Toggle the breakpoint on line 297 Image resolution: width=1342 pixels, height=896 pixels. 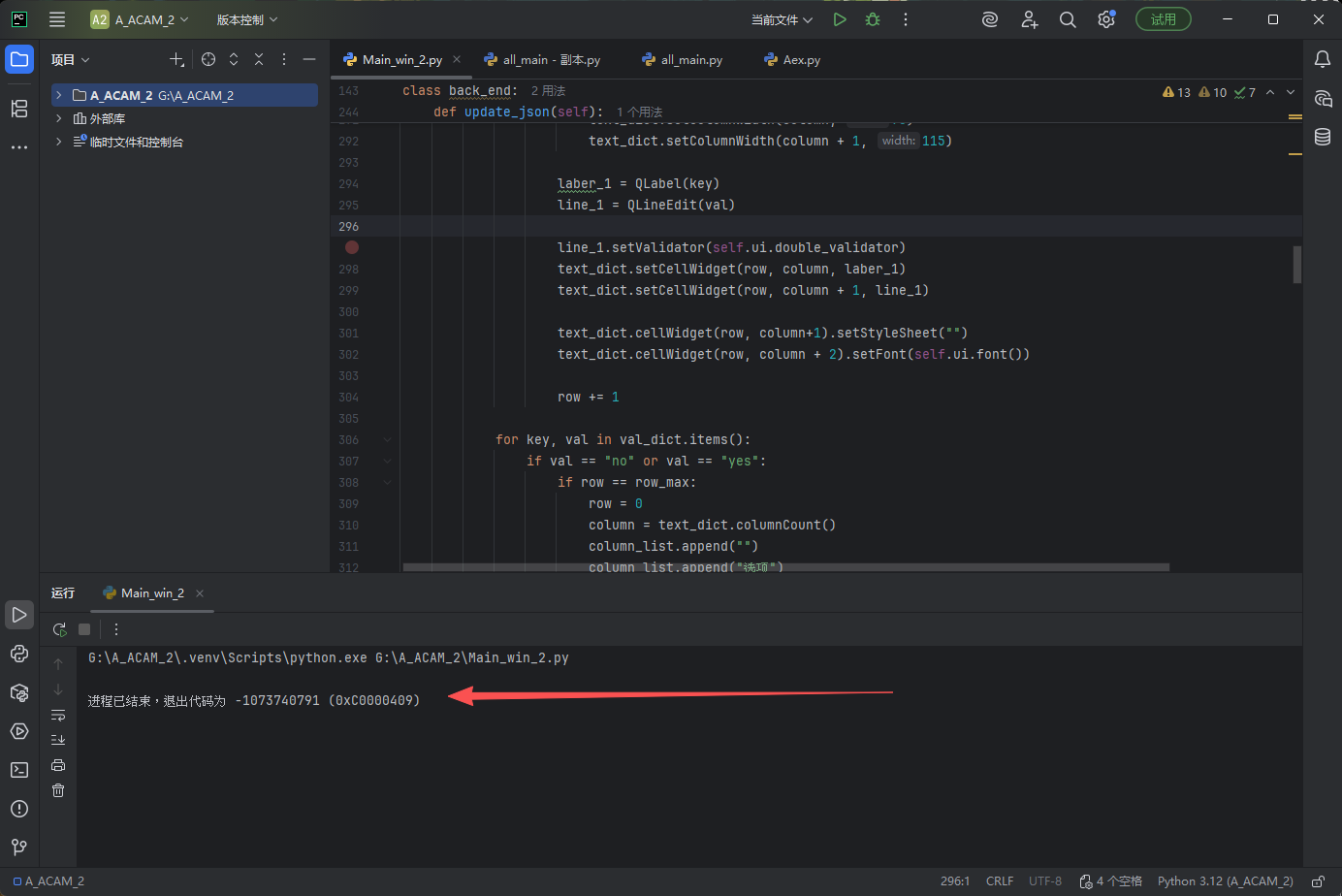pyautogui.click(x=351, y=247)
